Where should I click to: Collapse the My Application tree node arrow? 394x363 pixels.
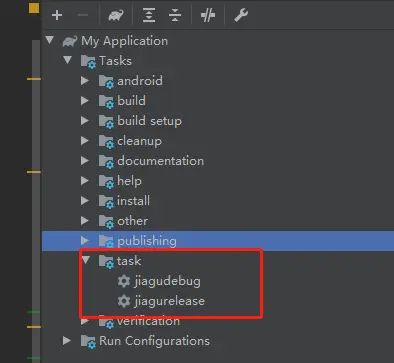click(50, 40)
